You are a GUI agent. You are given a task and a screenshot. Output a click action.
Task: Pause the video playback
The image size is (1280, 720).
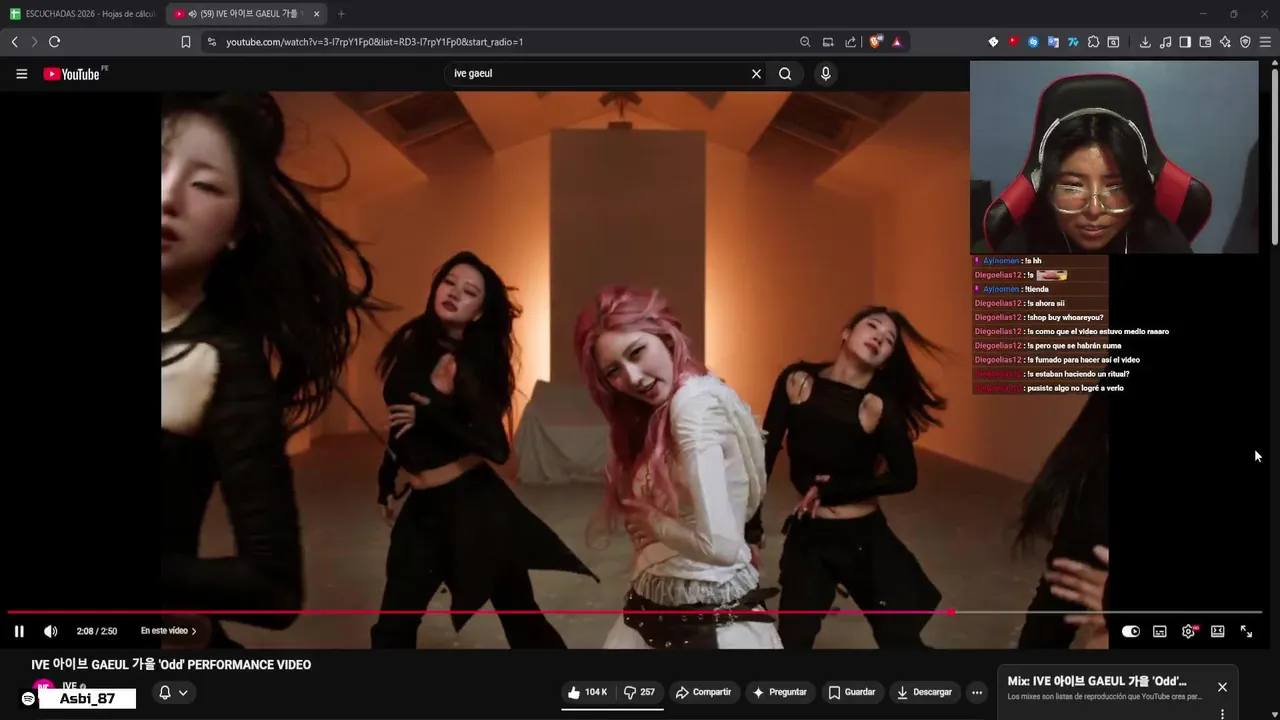click(19, 631)
